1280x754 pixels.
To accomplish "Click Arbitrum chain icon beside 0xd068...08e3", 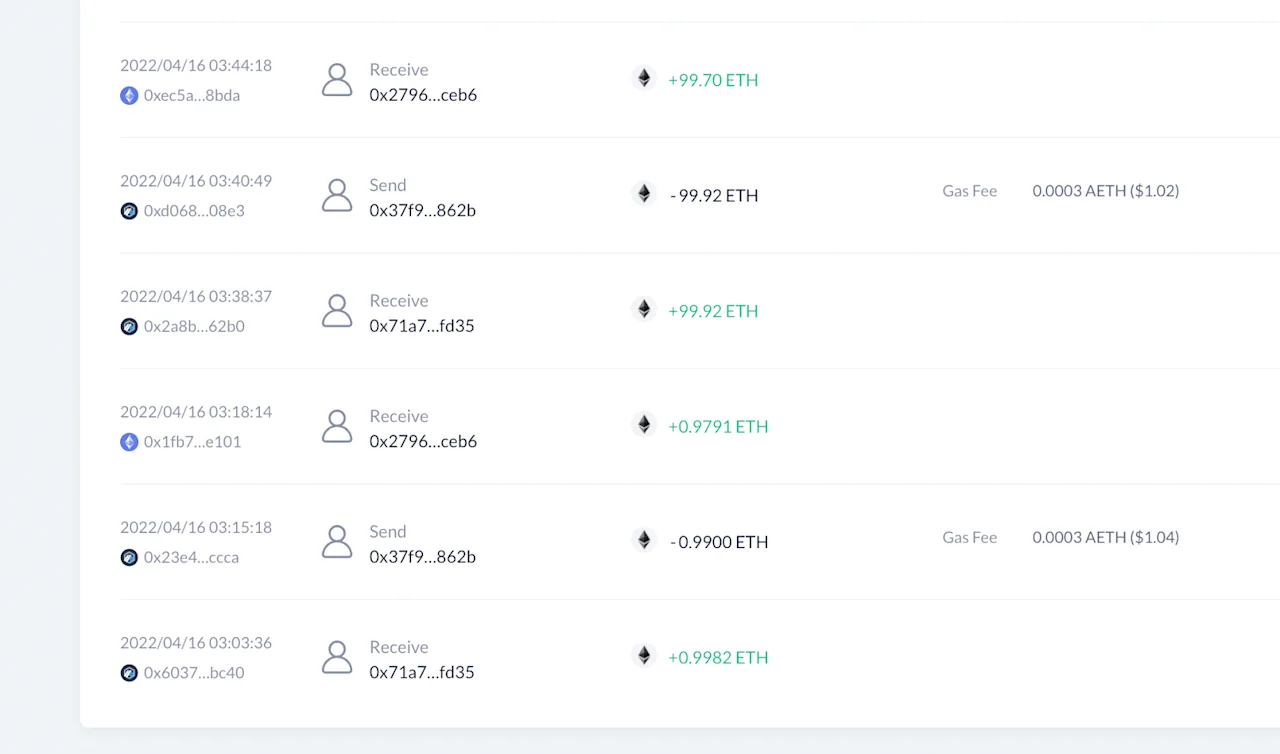I will (129, 211).
